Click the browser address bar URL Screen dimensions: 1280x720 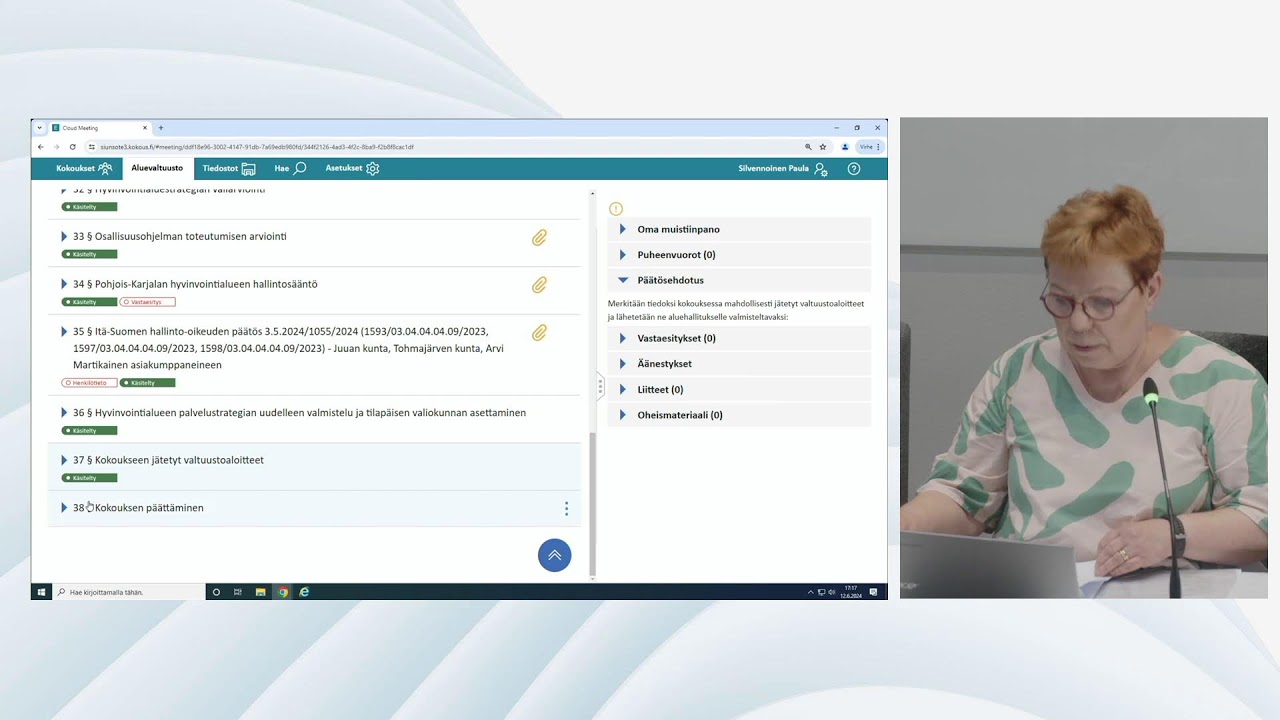(x=257, y=147)
